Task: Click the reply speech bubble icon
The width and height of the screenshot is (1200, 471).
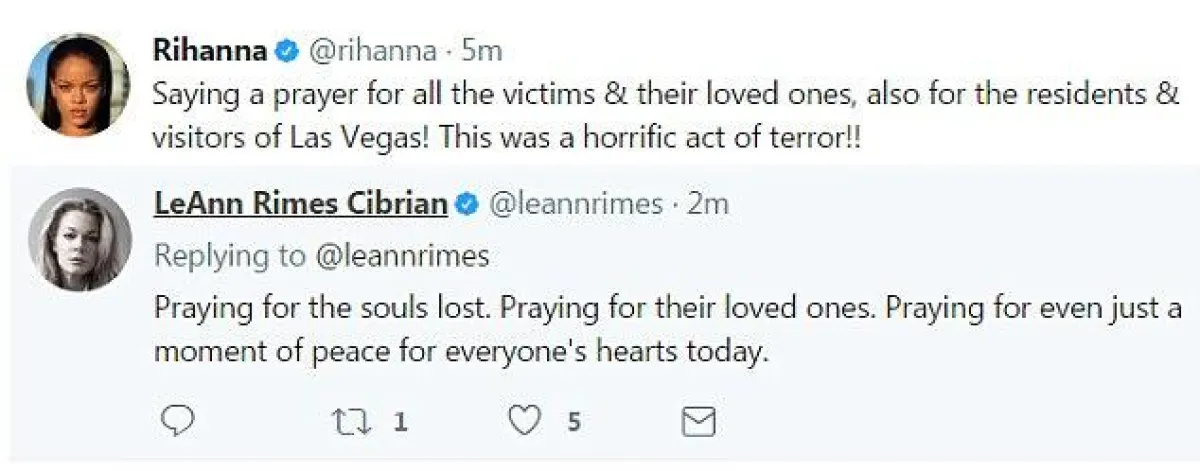Action: (x=177, y=422)
